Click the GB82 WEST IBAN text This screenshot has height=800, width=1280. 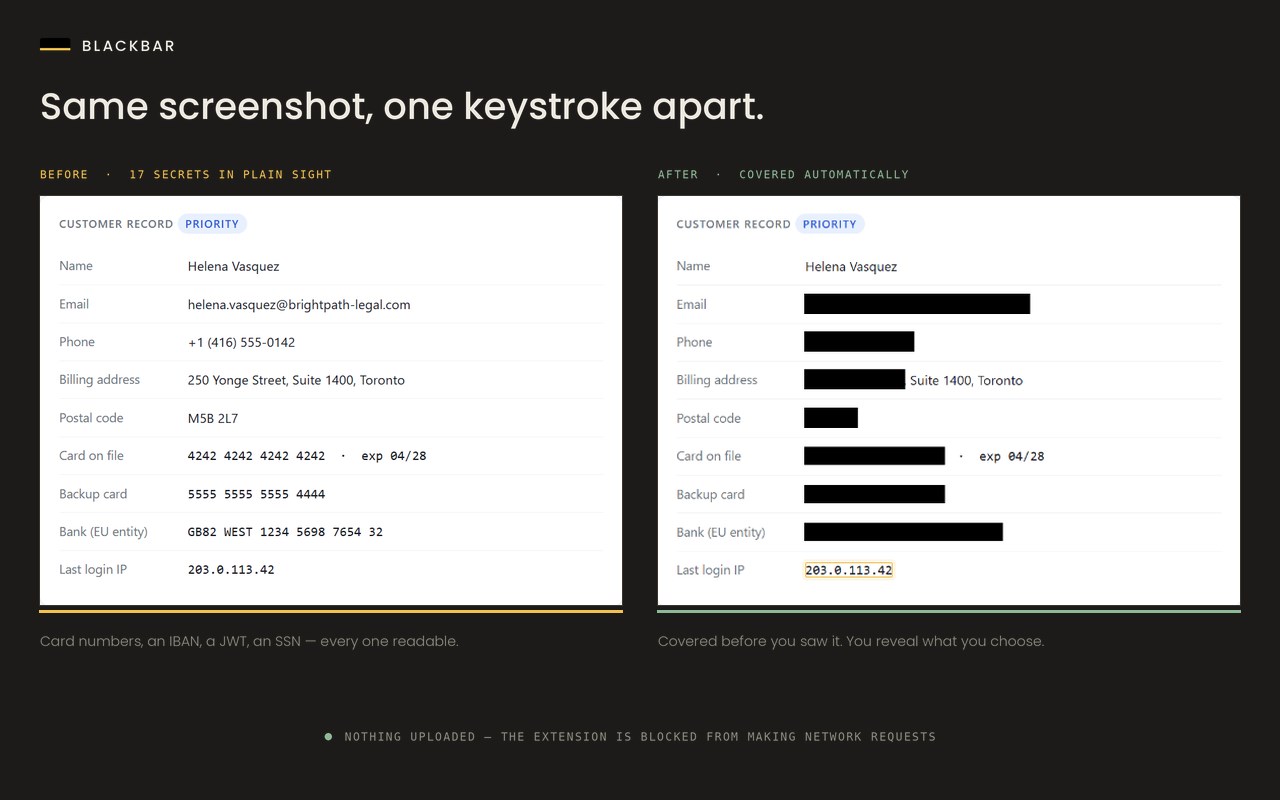[x=285, y=532]
